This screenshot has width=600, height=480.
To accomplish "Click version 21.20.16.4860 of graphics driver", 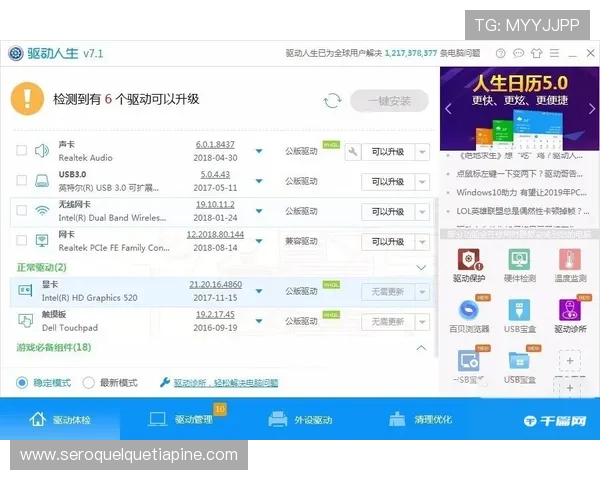I will pos(215,284).
